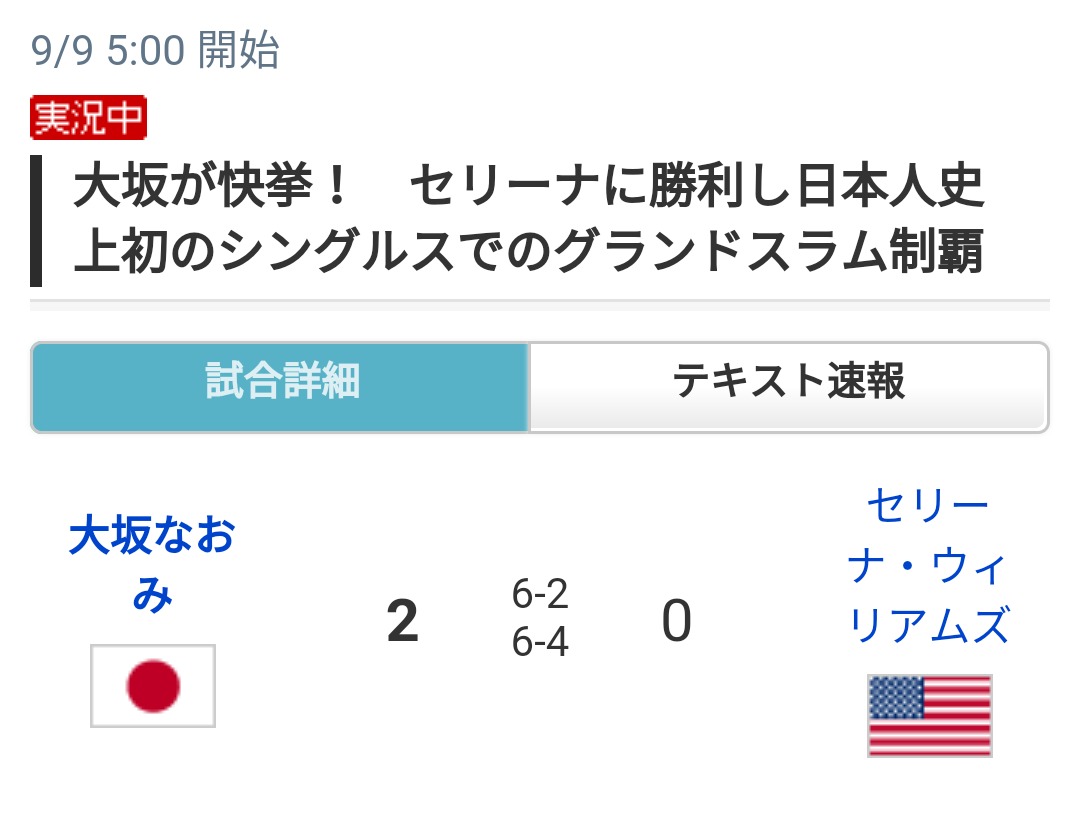
Task: Switch to the 試合詳細 tab
Action: [281, 386]
